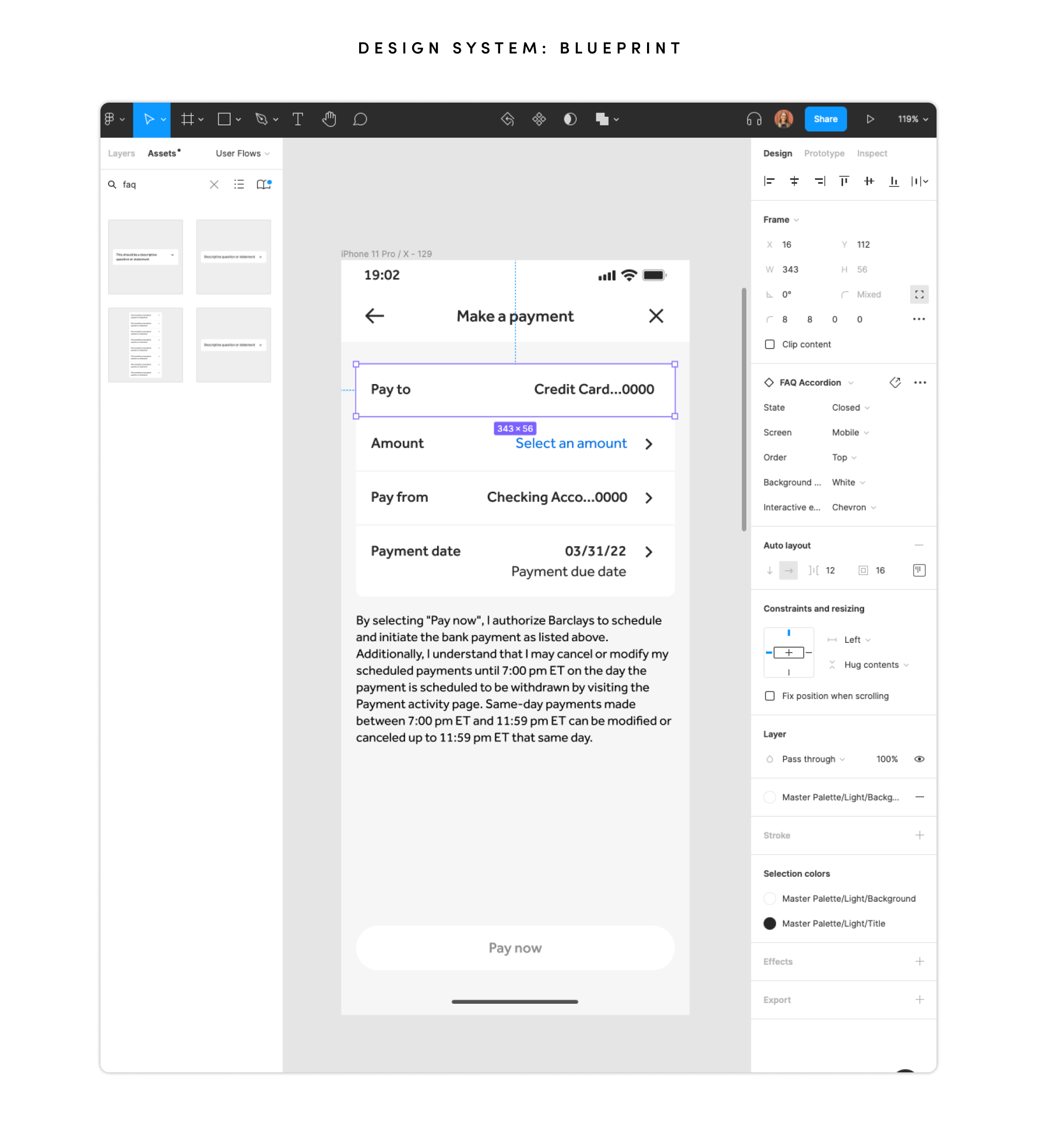
Task: Click the Master Palette/Light/Title color swatch
Action: point(770,924)
